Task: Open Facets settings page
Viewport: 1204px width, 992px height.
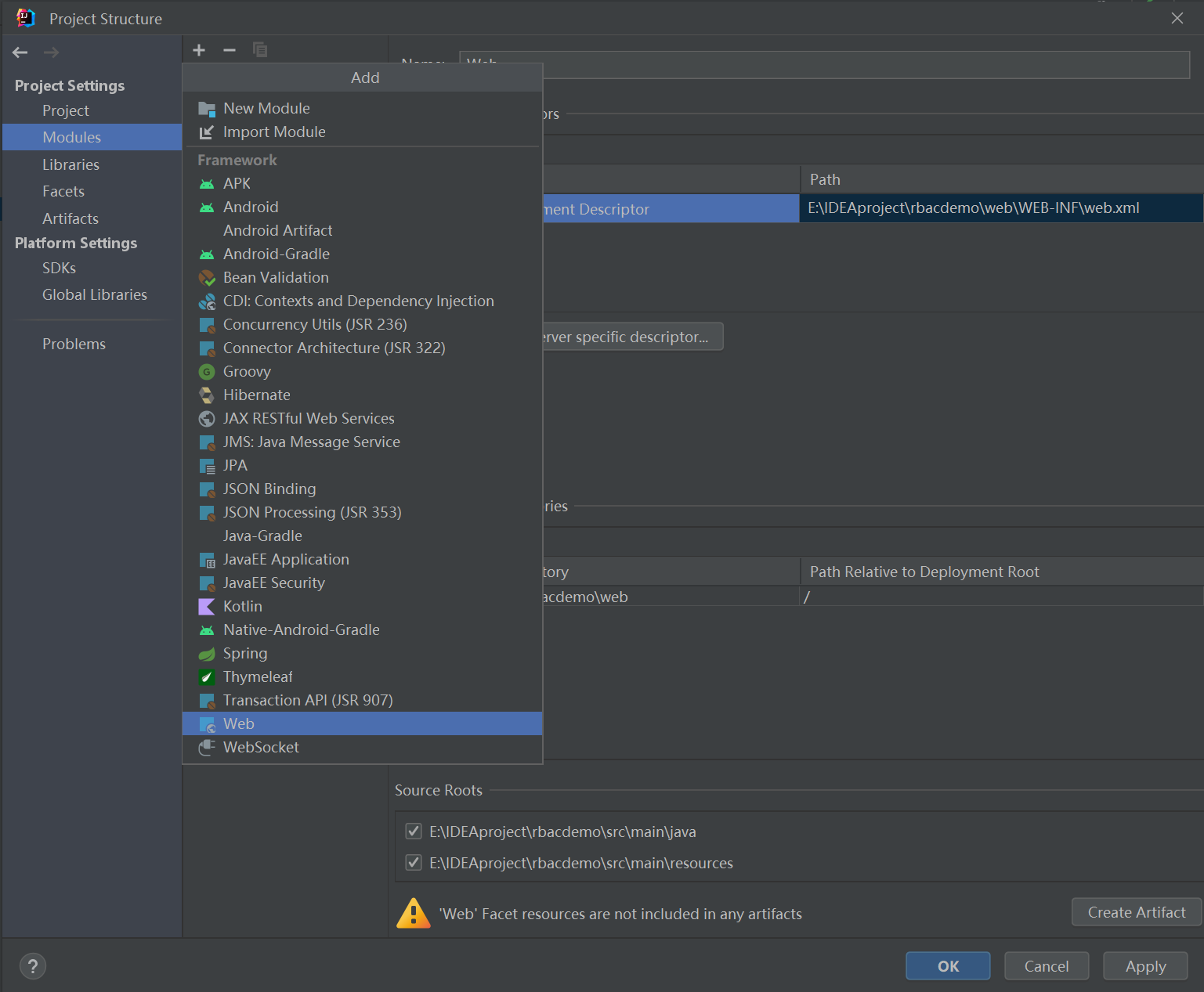Action: pyautogui.click(x=92, y=192)
